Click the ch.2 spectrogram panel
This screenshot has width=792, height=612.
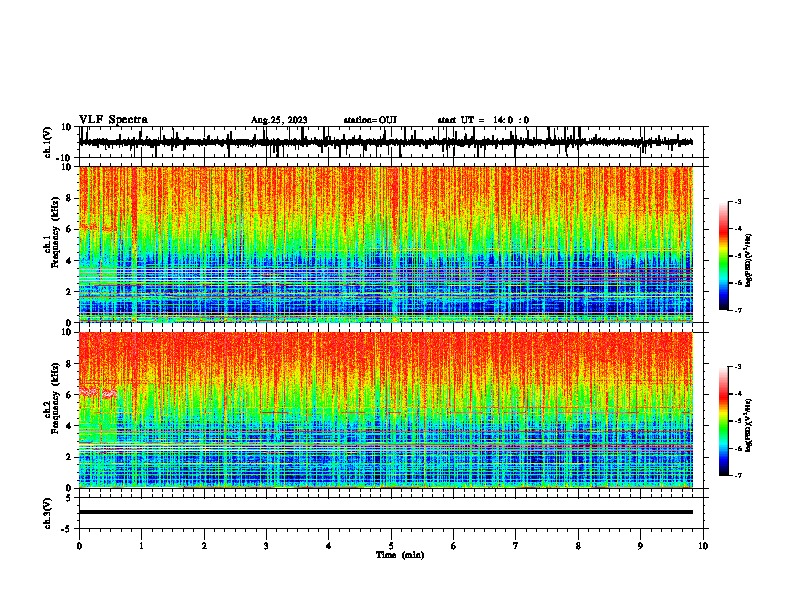pos(386,410)
